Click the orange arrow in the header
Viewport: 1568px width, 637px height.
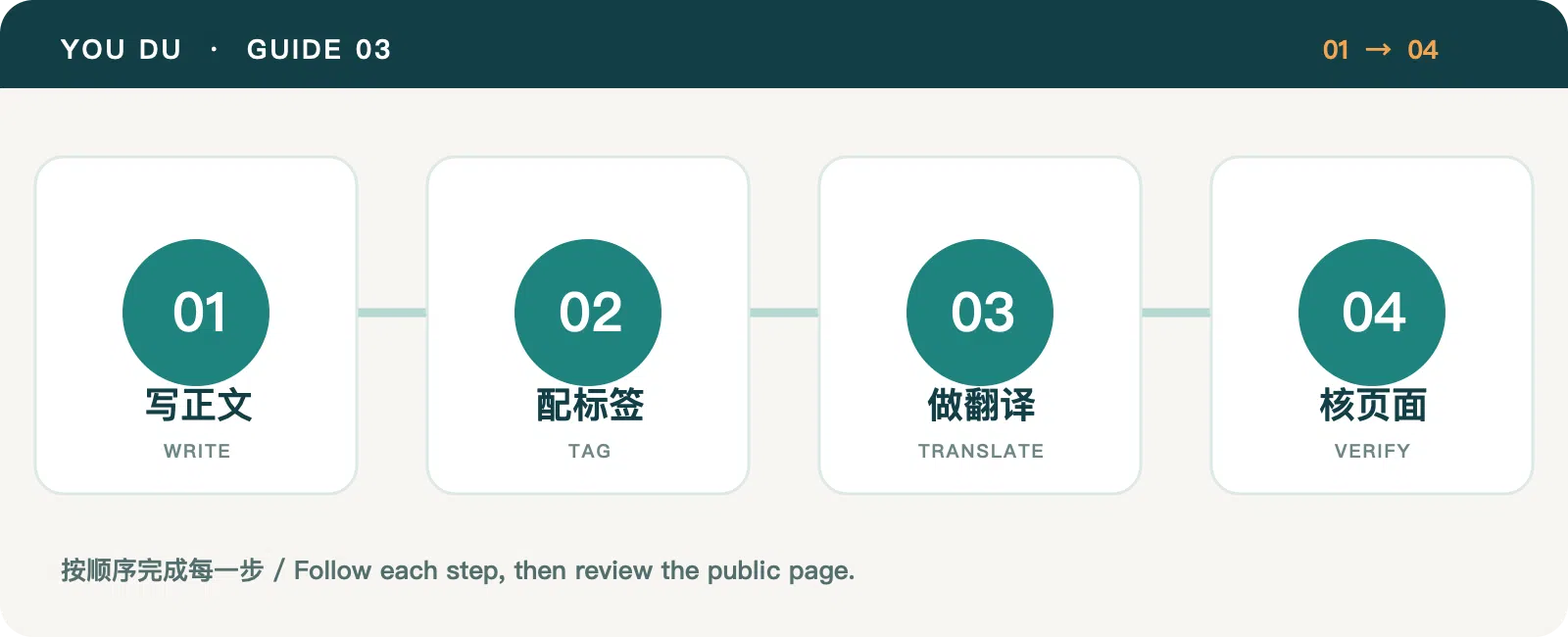click(x=1378, y=50)
